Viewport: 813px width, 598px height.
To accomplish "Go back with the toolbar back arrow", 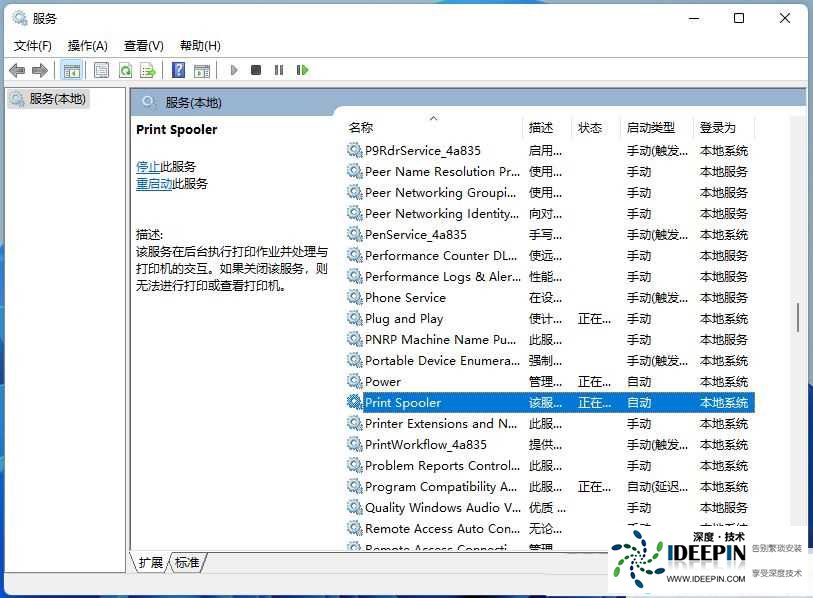I will tap(17, 70).
